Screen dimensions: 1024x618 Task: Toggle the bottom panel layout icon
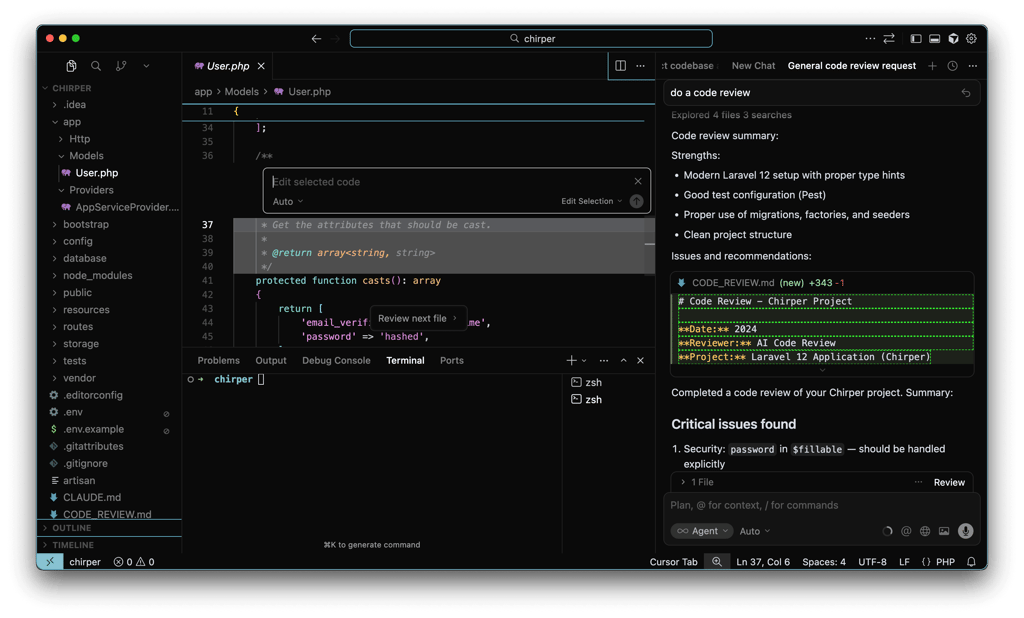pyautogui.click(x=935, y=39)
